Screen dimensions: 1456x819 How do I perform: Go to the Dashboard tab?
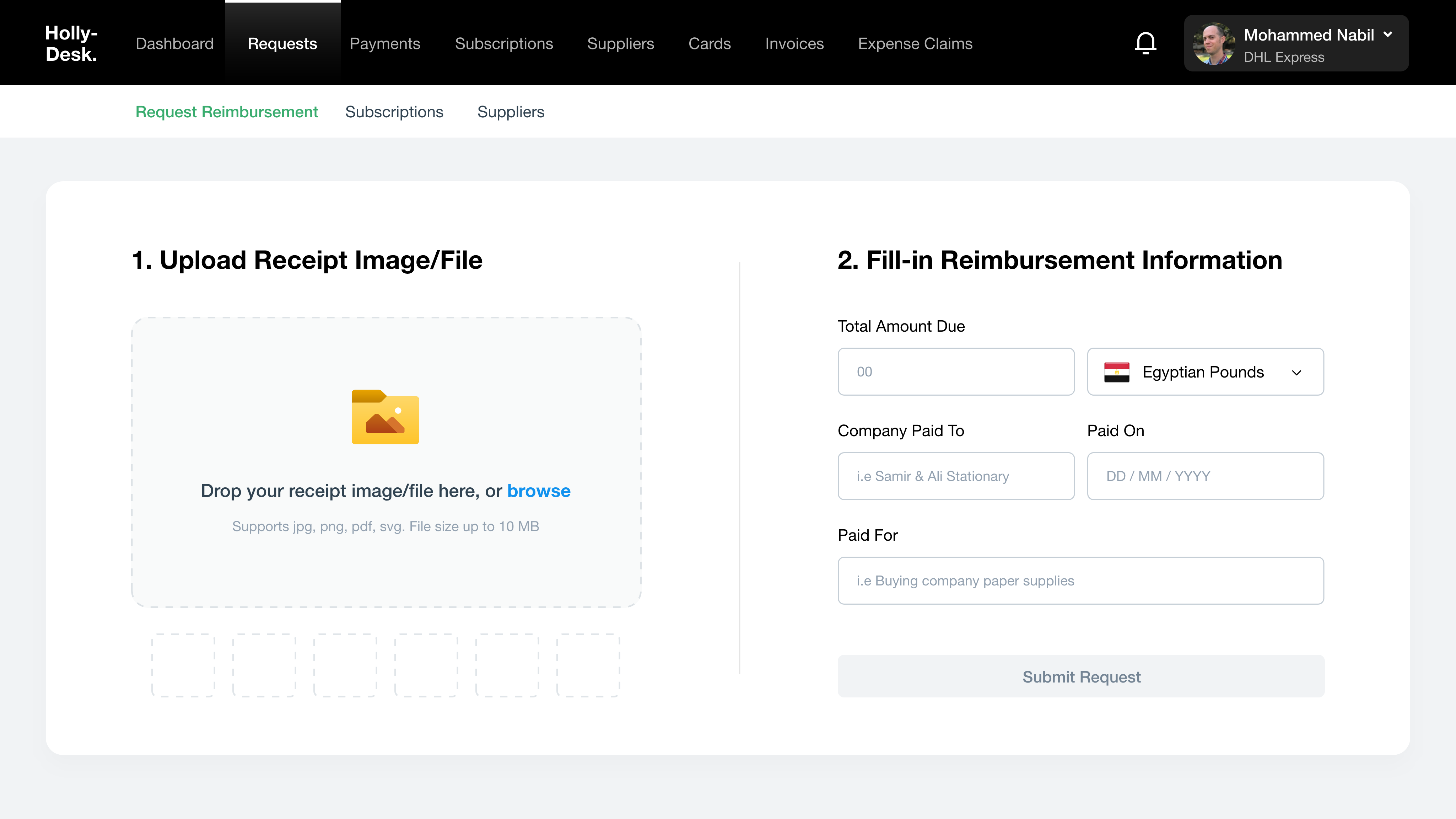click(175, 44)
